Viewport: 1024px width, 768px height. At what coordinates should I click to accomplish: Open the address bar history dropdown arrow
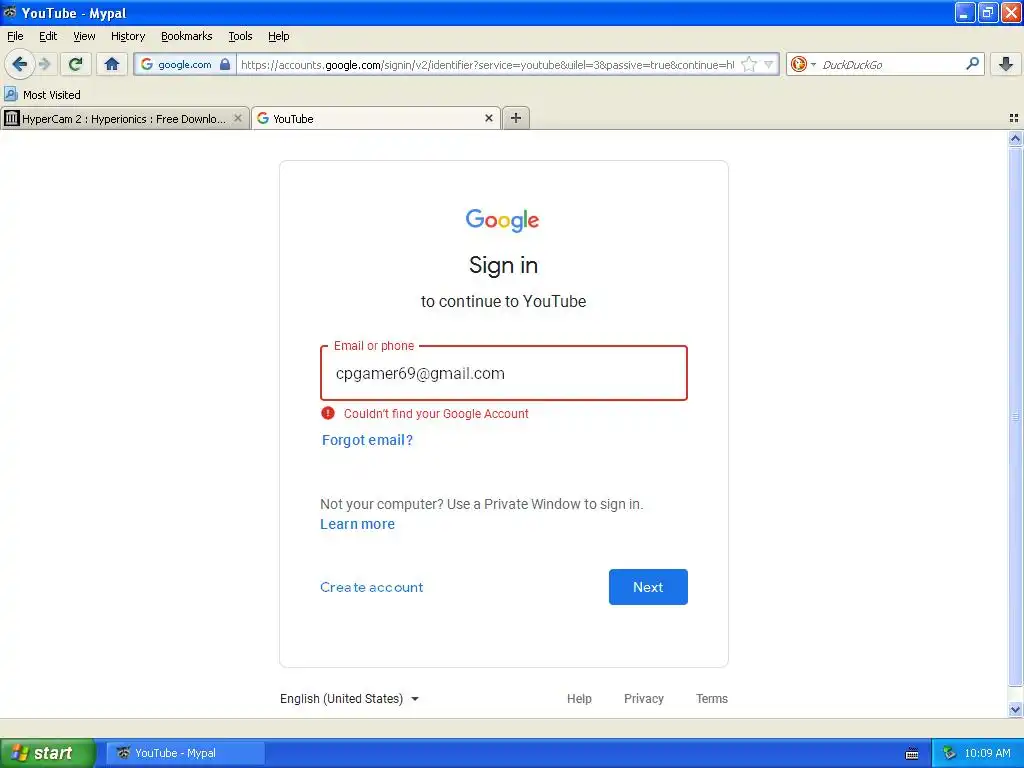769,64
